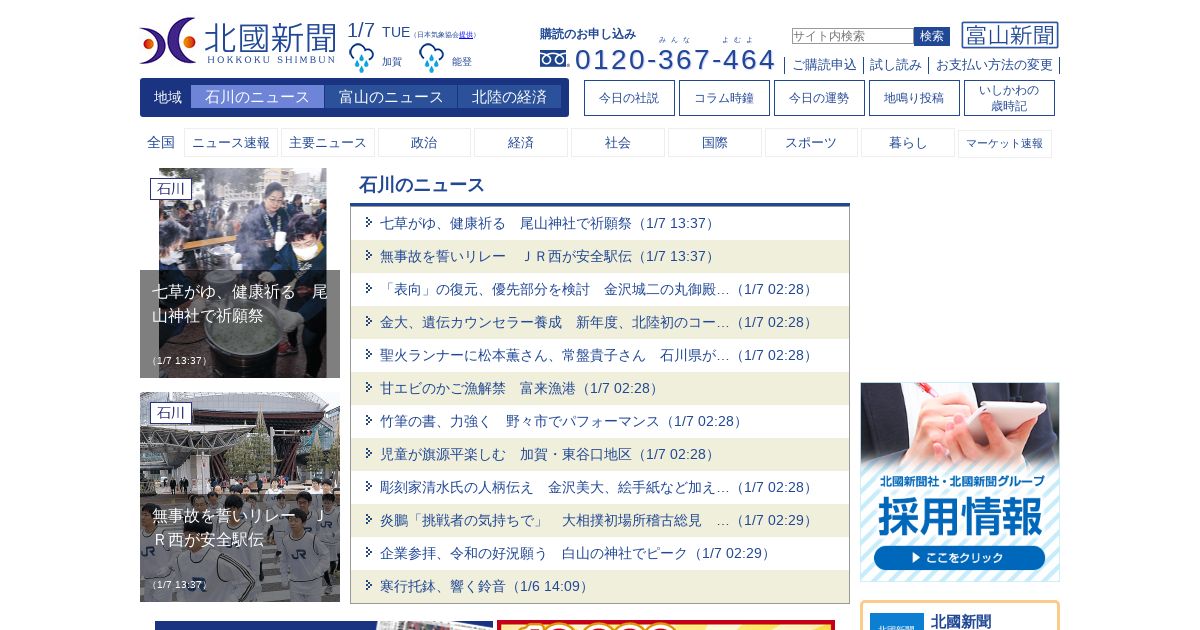Click the 全国 label in category bar

(x=161, y=143)
